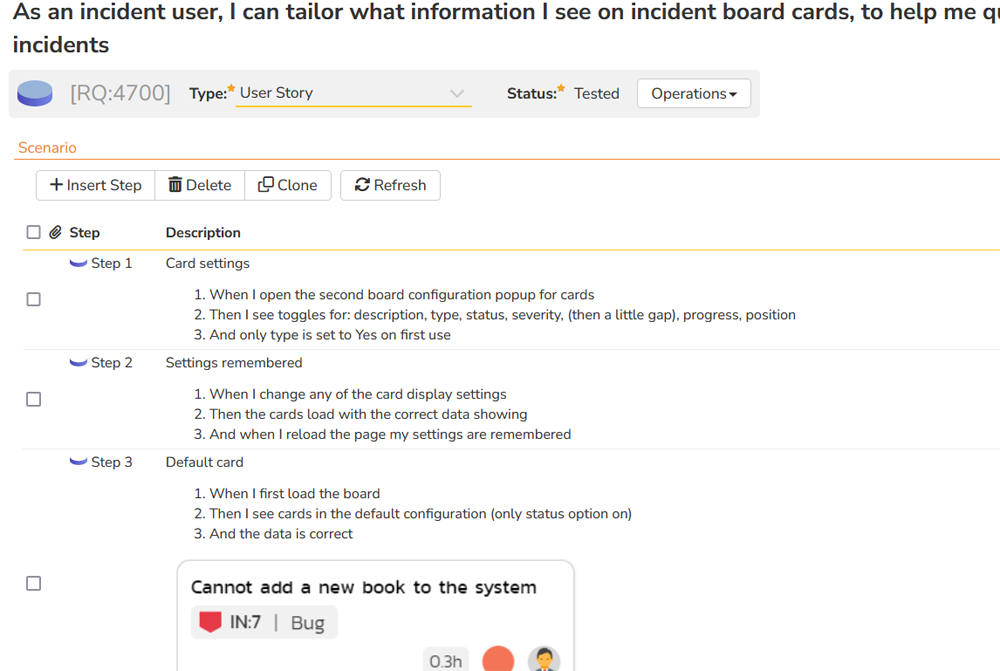
Task: Click the Insert Step button
Action: click(96, 185)
